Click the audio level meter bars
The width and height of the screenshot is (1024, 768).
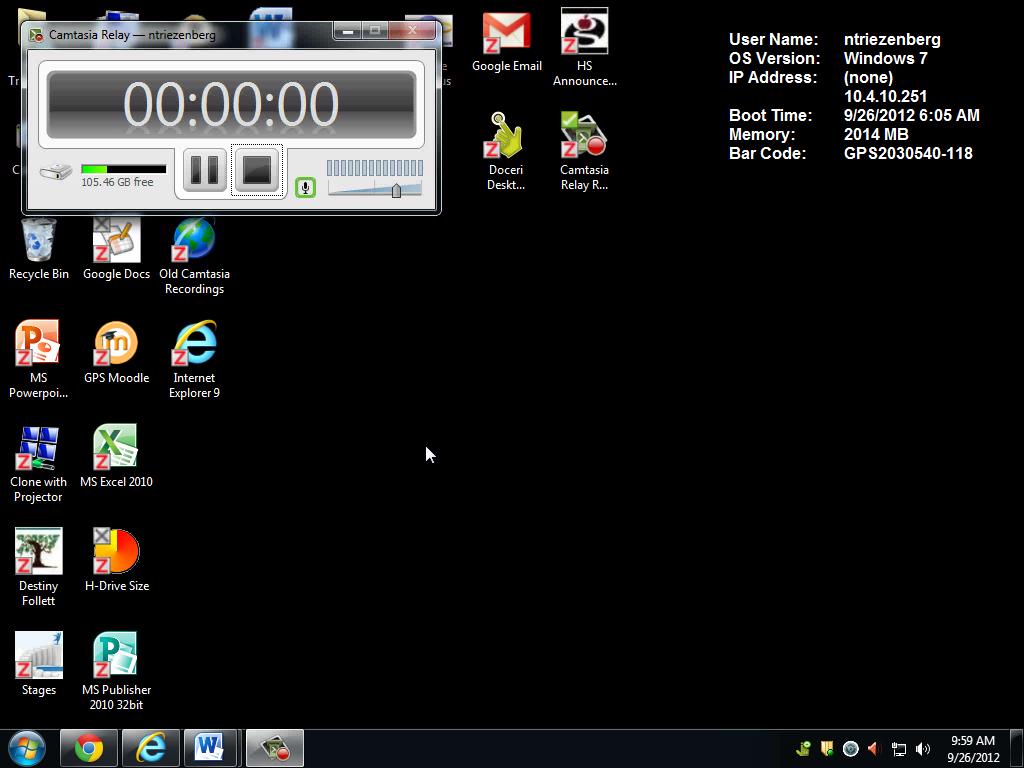[374, 168]
